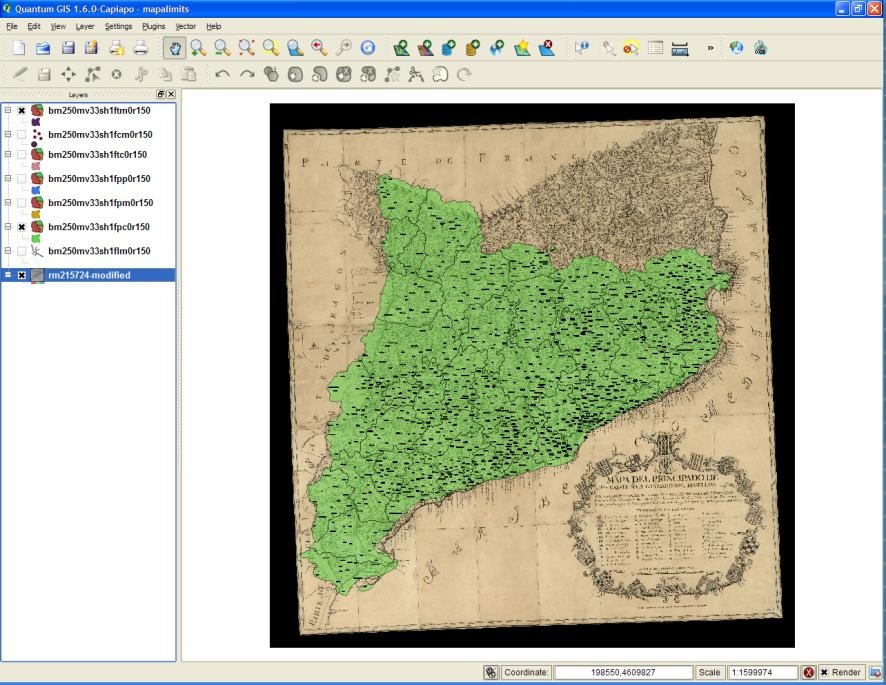This screenshot has height=685, width=886.
Task: Select the bm250mv33sh1fpc0r150 layer name
Action: pos(99,227)
